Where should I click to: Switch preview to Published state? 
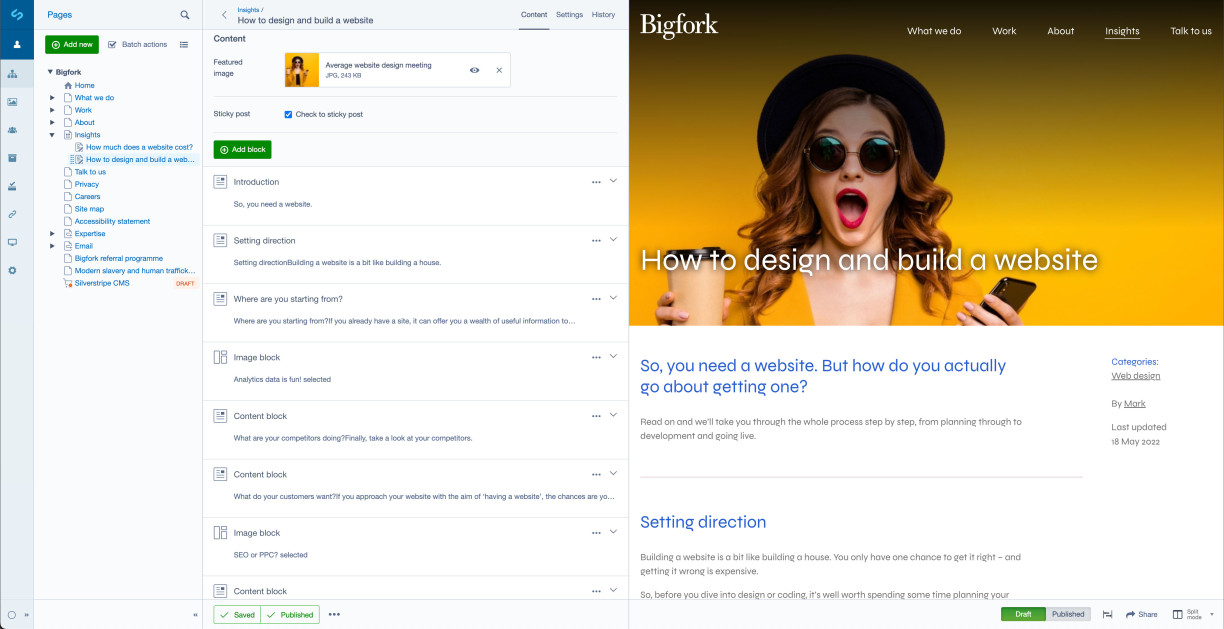coord(1068,614)
